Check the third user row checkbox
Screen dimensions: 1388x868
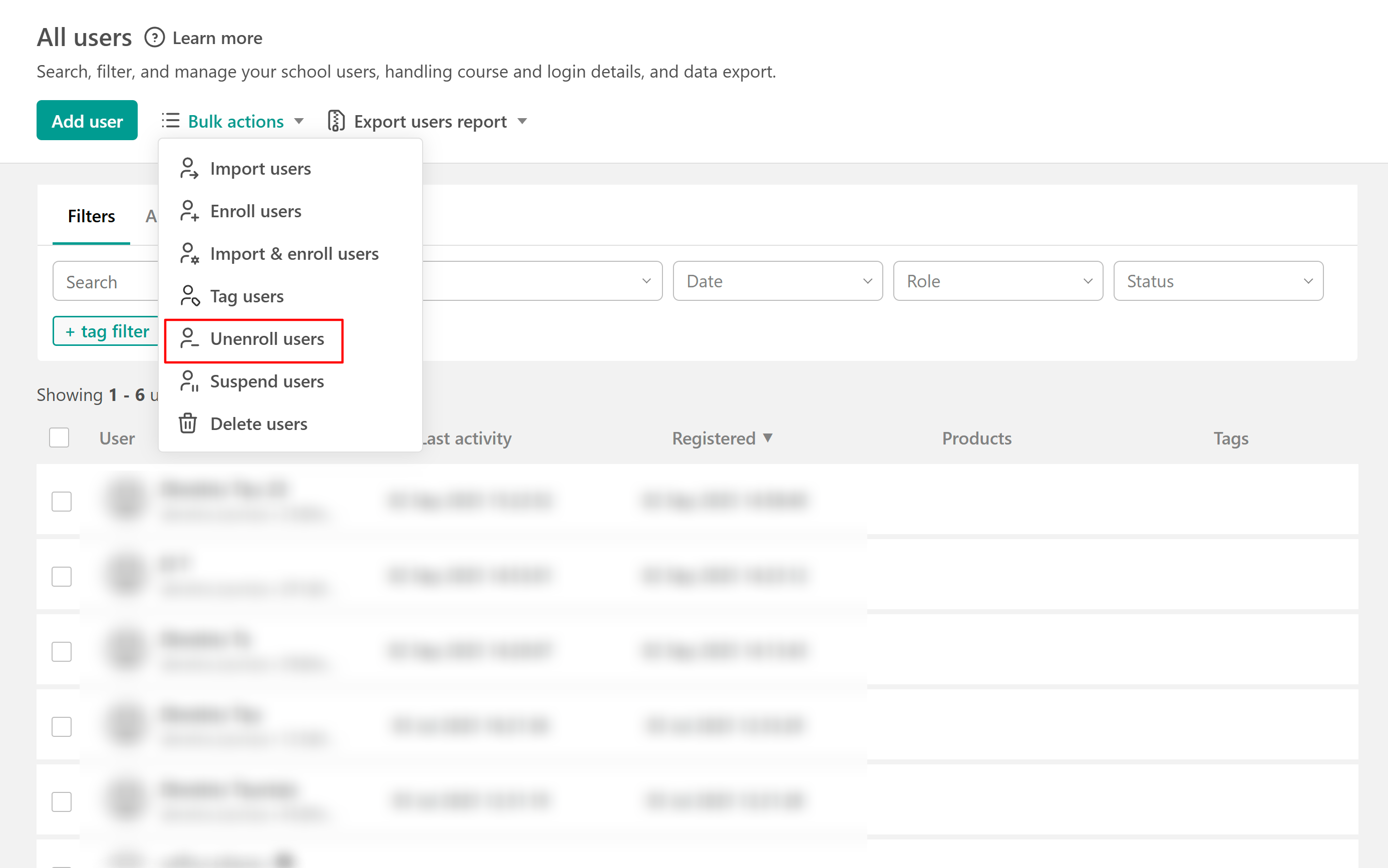tap(62, 652)
